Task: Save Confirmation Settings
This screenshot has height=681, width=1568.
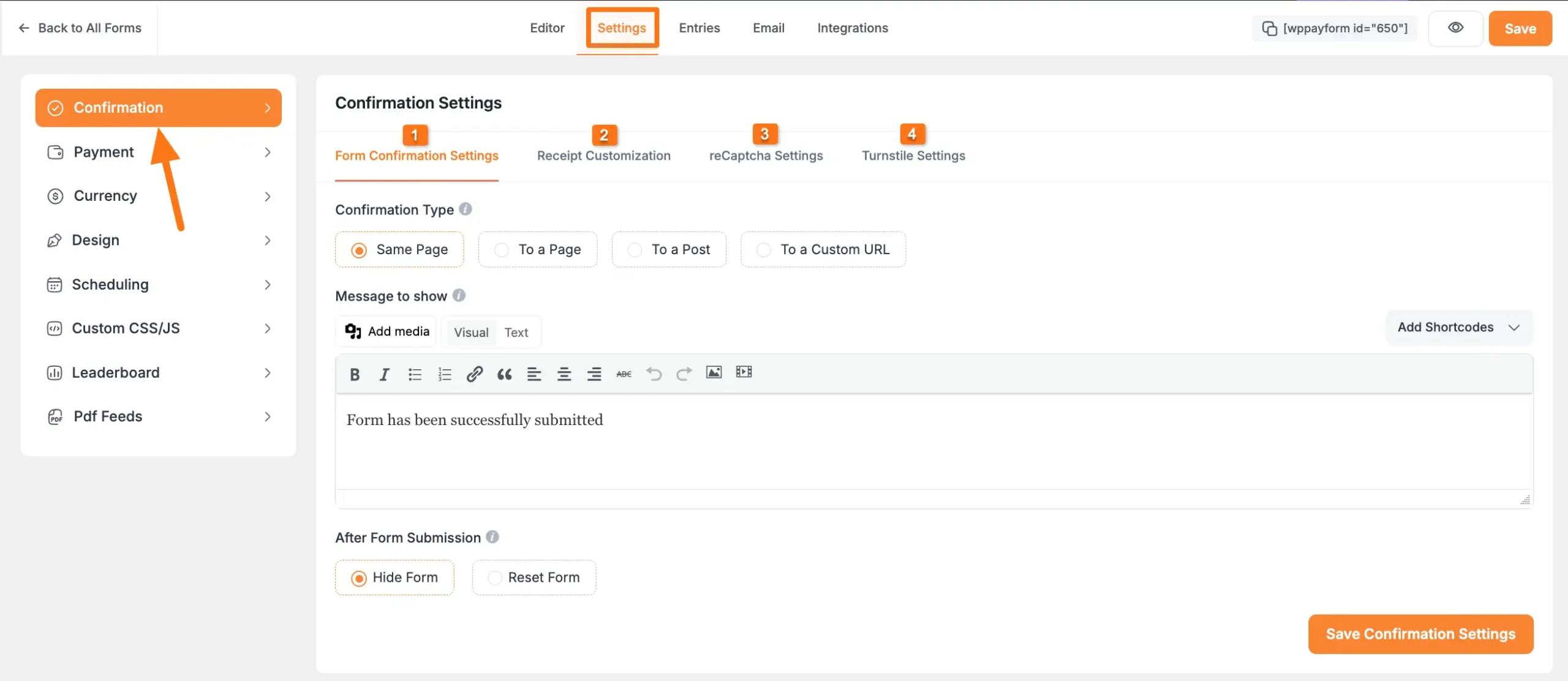Action: 1420,634
